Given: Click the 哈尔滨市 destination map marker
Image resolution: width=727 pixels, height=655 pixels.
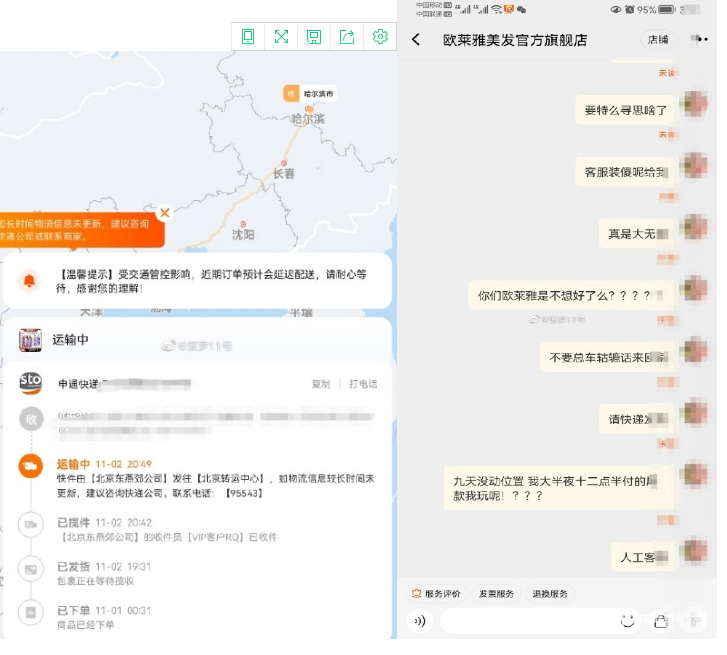Looking at the screenshot, I should (310, 94).
